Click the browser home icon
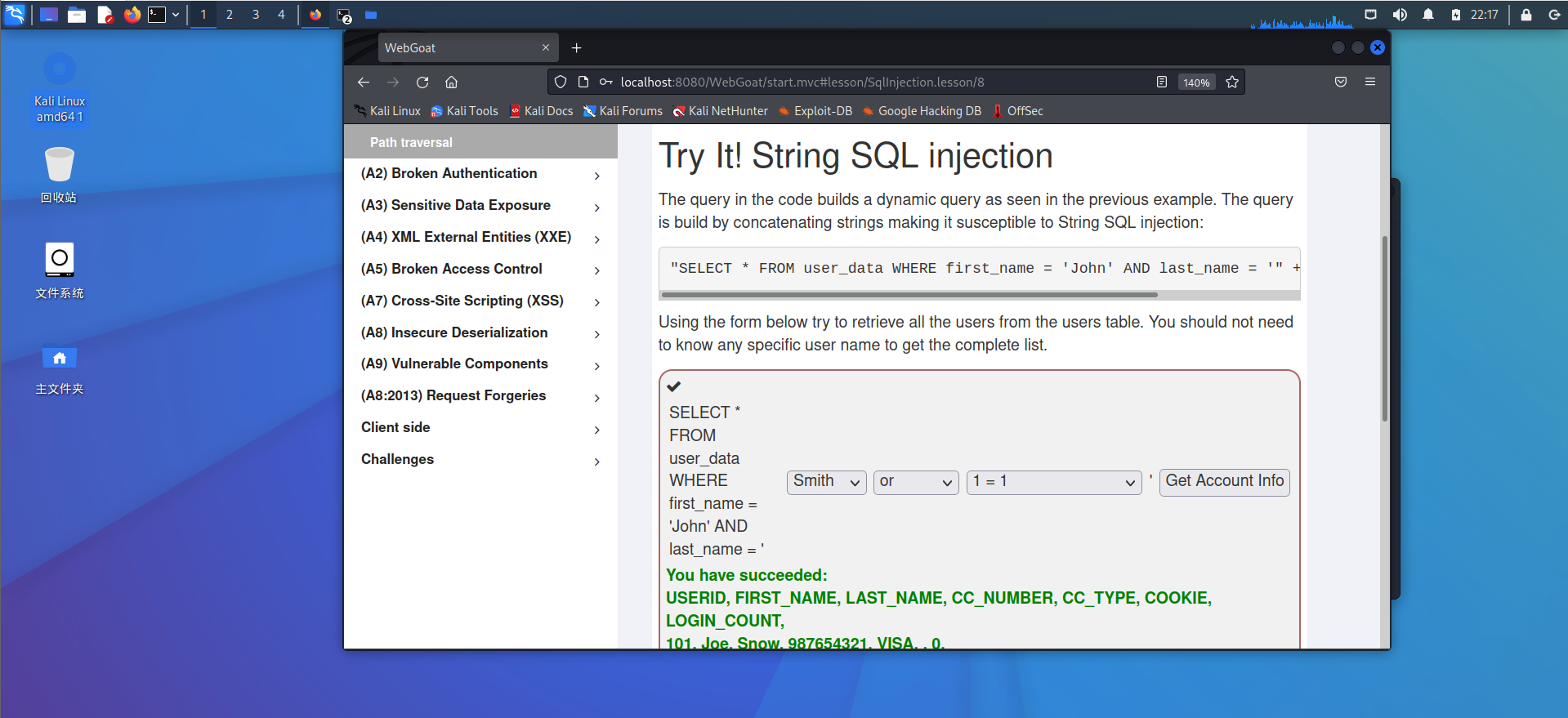This screenshot has width=1568, height=718. tap(451, 83)
